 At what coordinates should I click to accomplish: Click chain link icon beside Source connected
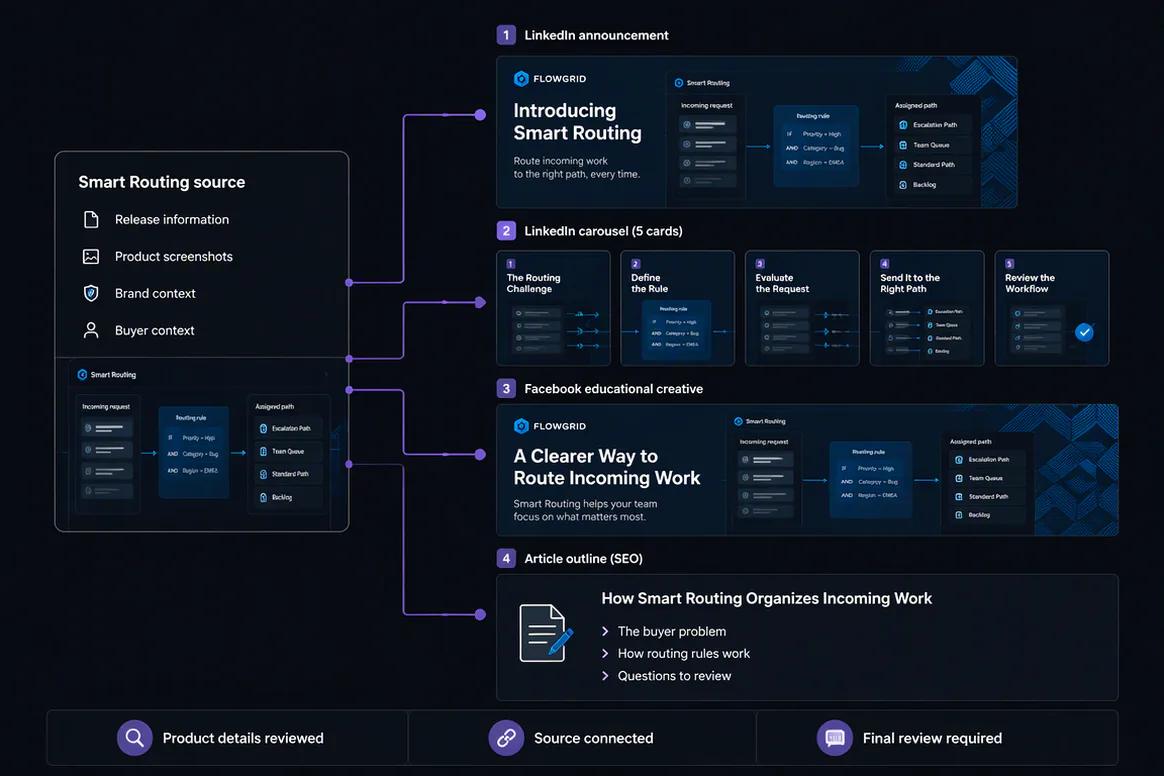[x=506, y=737]
